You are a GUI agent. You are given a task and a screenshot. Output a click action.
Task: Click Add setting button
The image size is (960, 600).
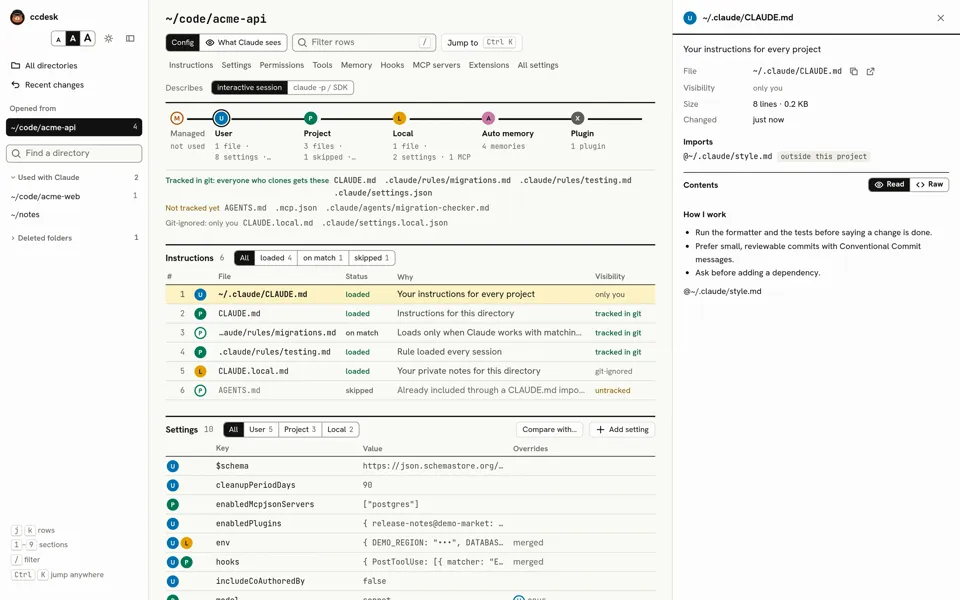[622, 429]
